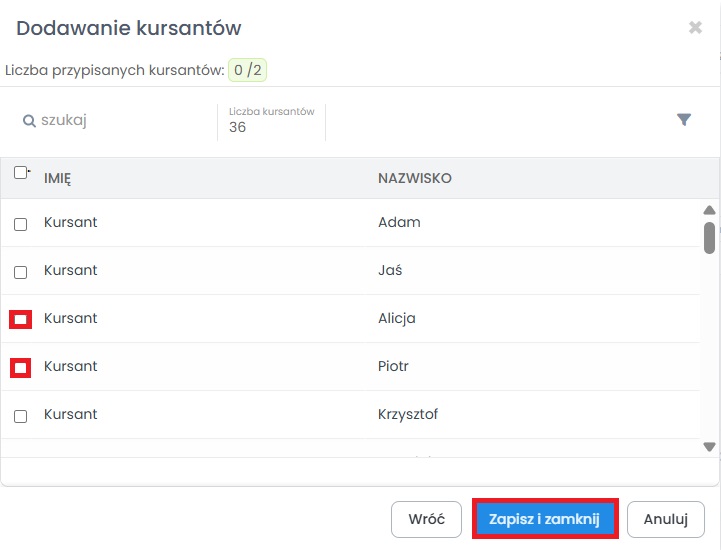Click the Wróć button

tap(426, 519)
